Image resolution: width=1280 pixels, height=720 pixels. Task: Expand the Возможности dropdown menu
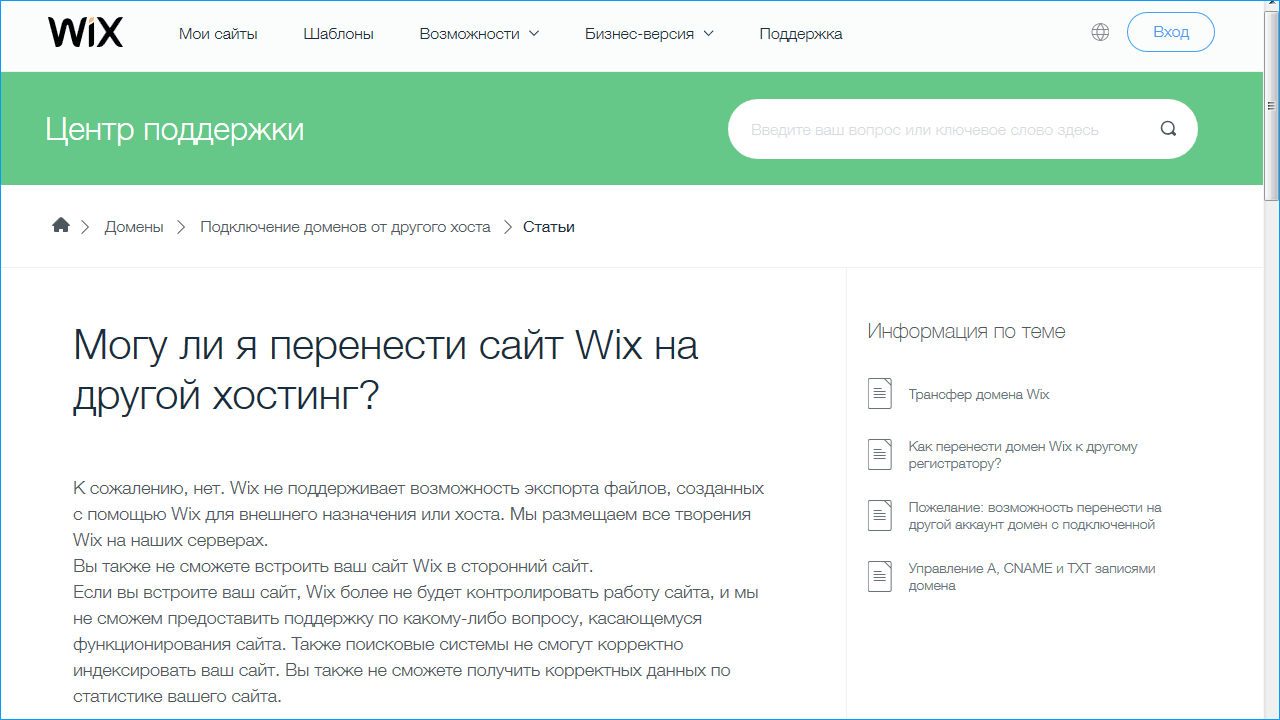pos(479,33)
